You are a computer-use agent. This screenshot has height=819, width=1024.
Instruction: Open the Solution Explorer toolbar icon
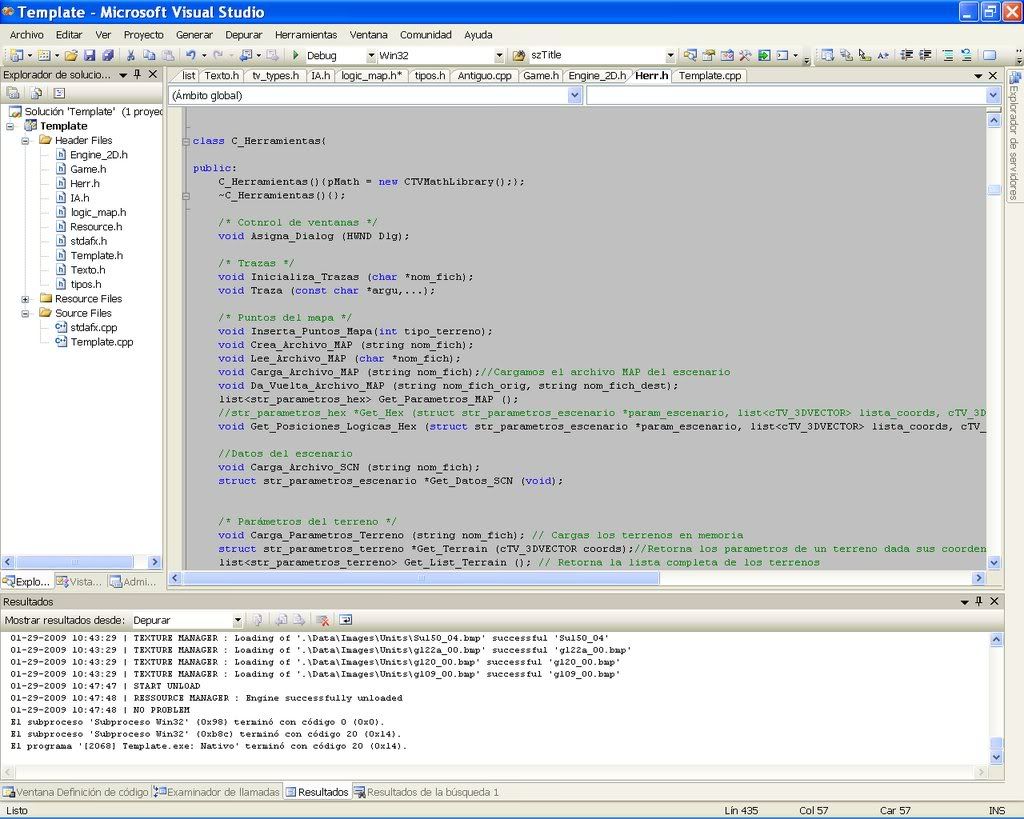pyautogui.click(x=690, y=56)
